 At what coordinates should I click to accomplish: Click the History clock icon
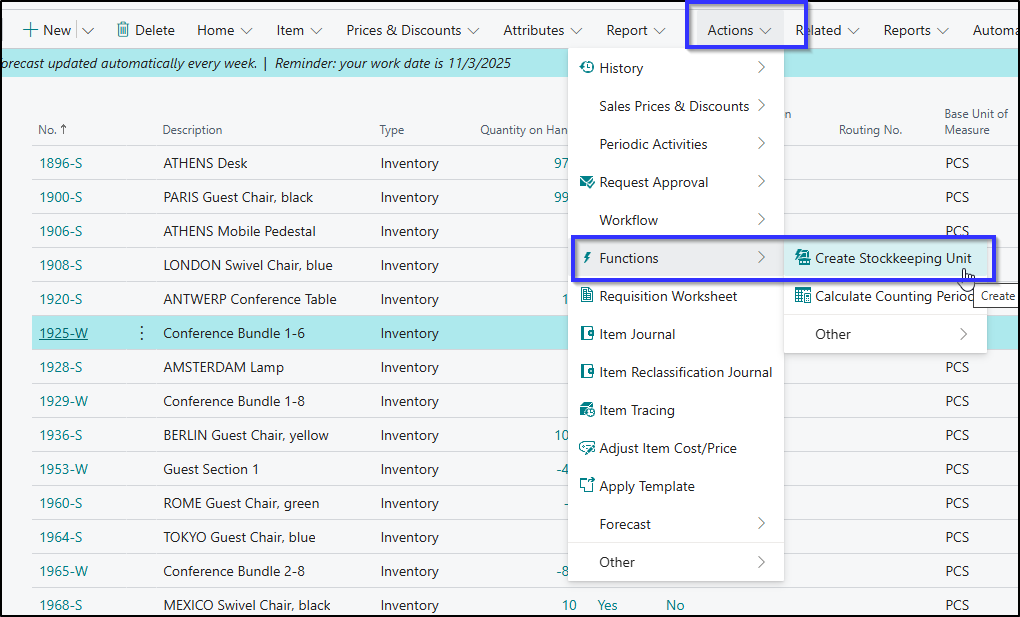[587, 68]
